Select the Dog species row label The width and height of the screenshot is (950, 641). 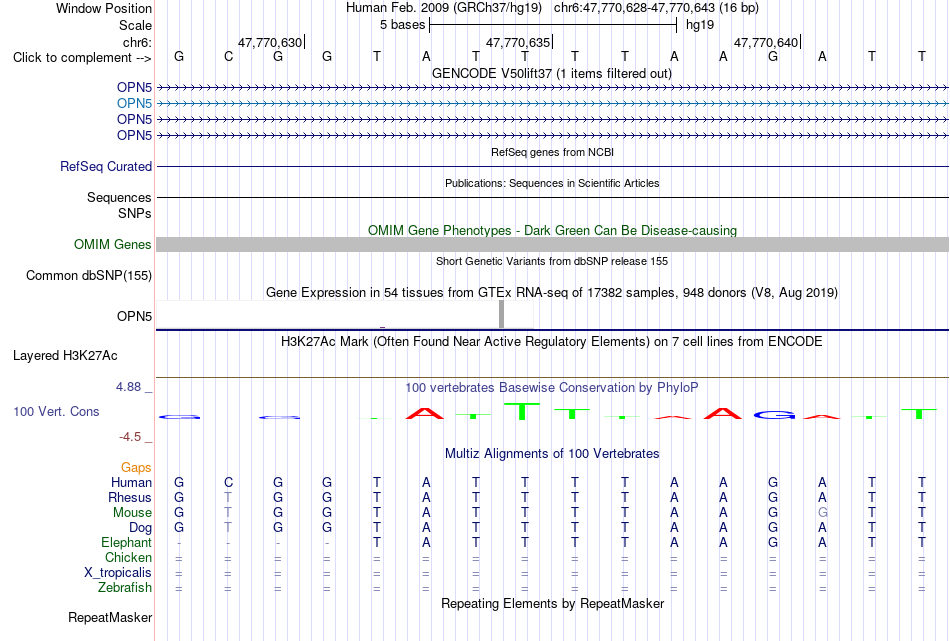pos(140,528)
